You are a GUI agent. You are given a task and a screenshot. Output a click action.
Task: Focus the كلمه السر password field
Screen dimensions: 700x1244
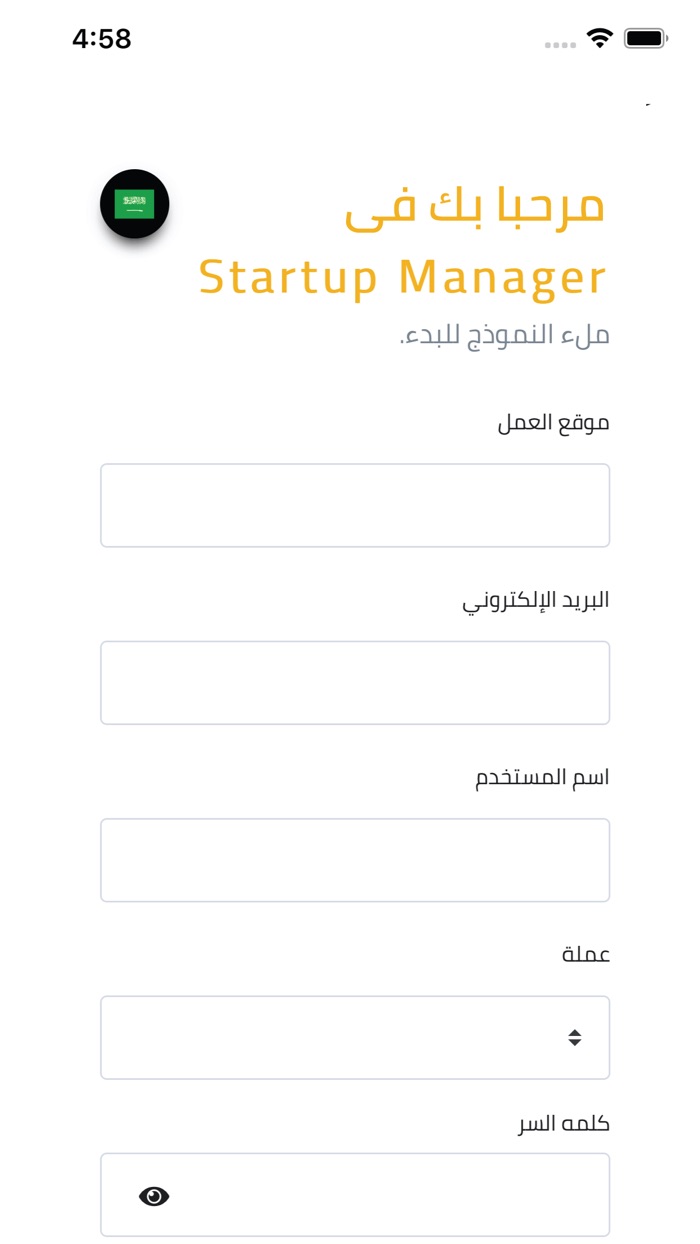pos(355,1194)
